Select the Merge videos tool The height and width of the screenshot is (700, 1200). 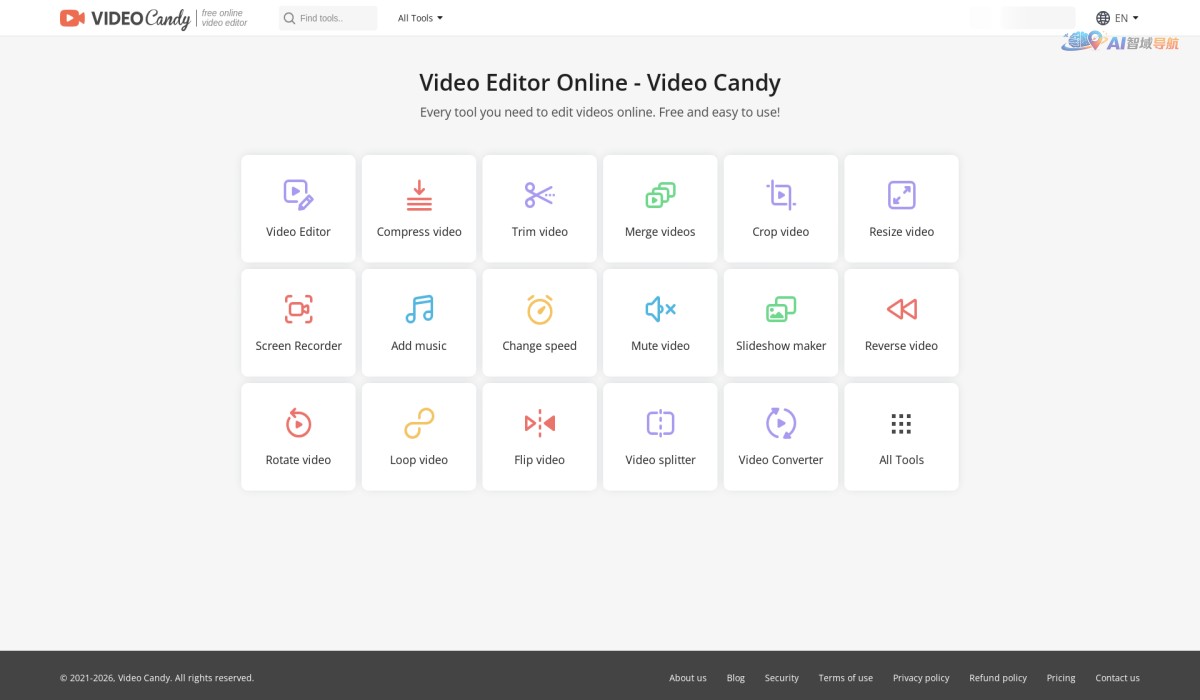coord(660,208)
